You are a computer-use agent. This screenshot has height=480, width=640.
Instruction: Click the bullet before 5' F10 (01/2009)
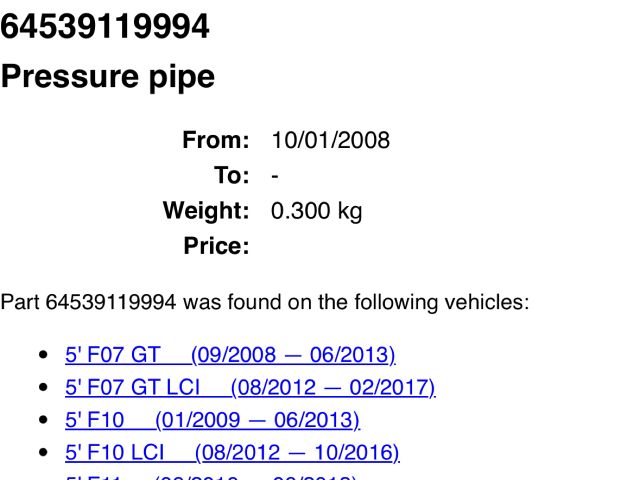[x=42, y=421]
